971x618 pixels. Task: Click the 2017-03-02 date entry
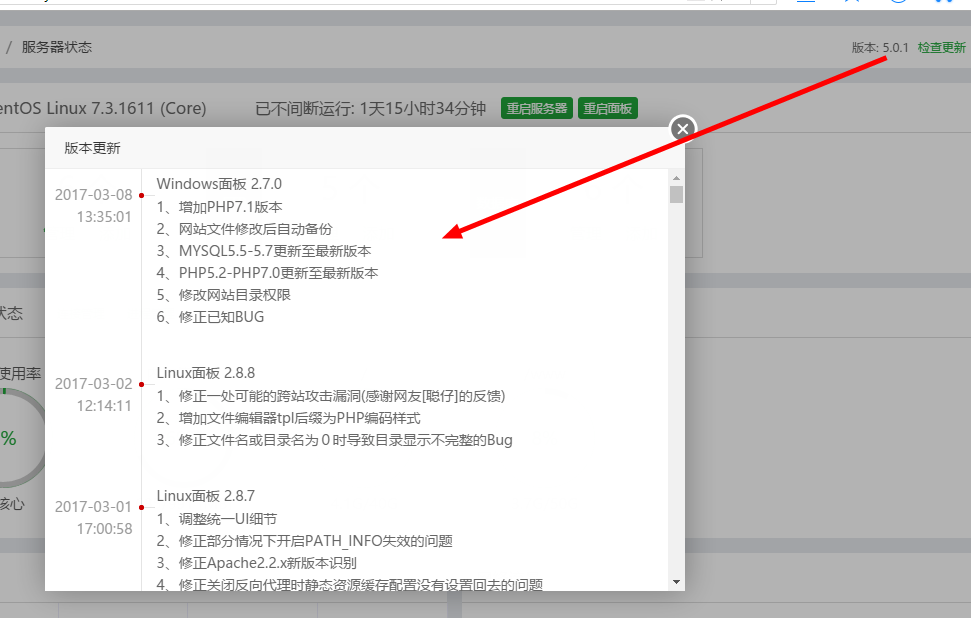click(94, 383)
